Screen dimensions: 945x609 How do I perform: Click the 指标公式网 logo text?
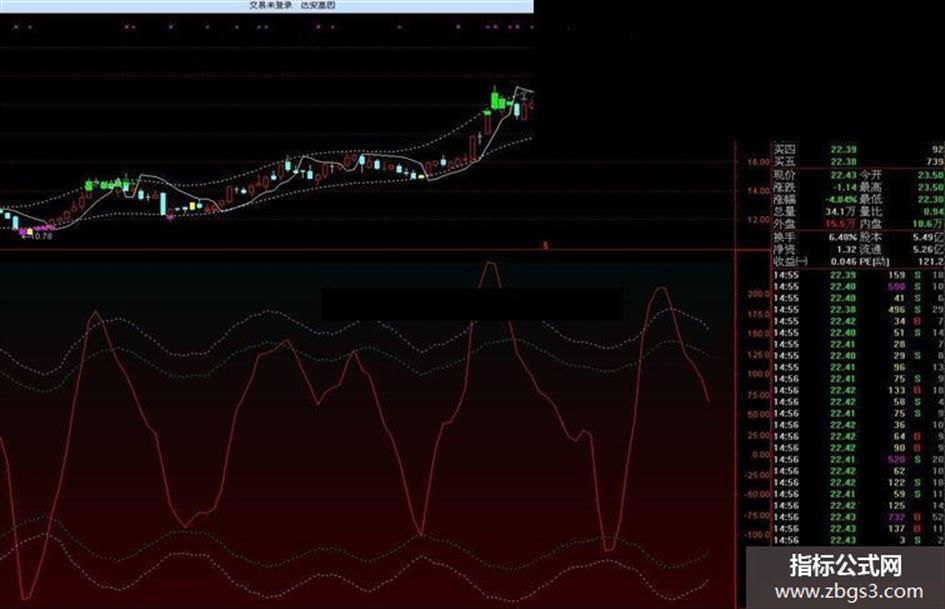click(846, 566)
